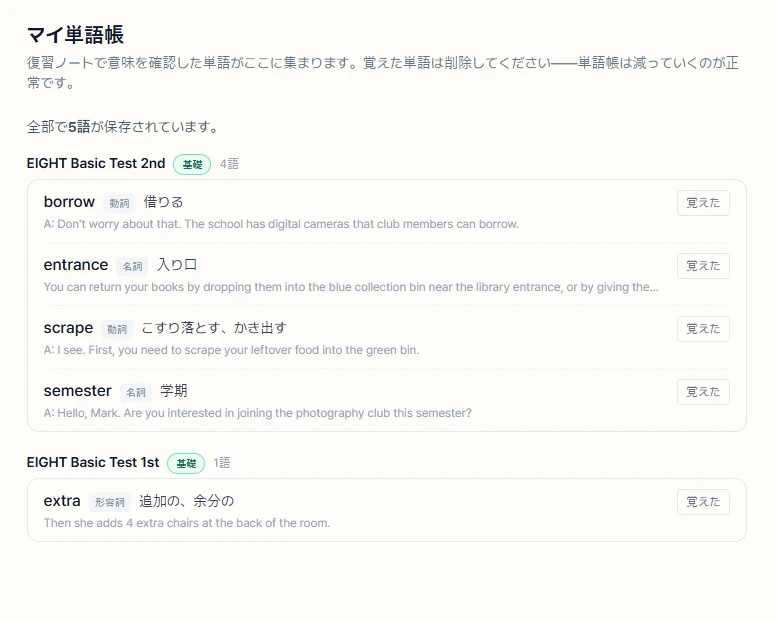Click the 動詞 tag next to scrape

[117, 329]
